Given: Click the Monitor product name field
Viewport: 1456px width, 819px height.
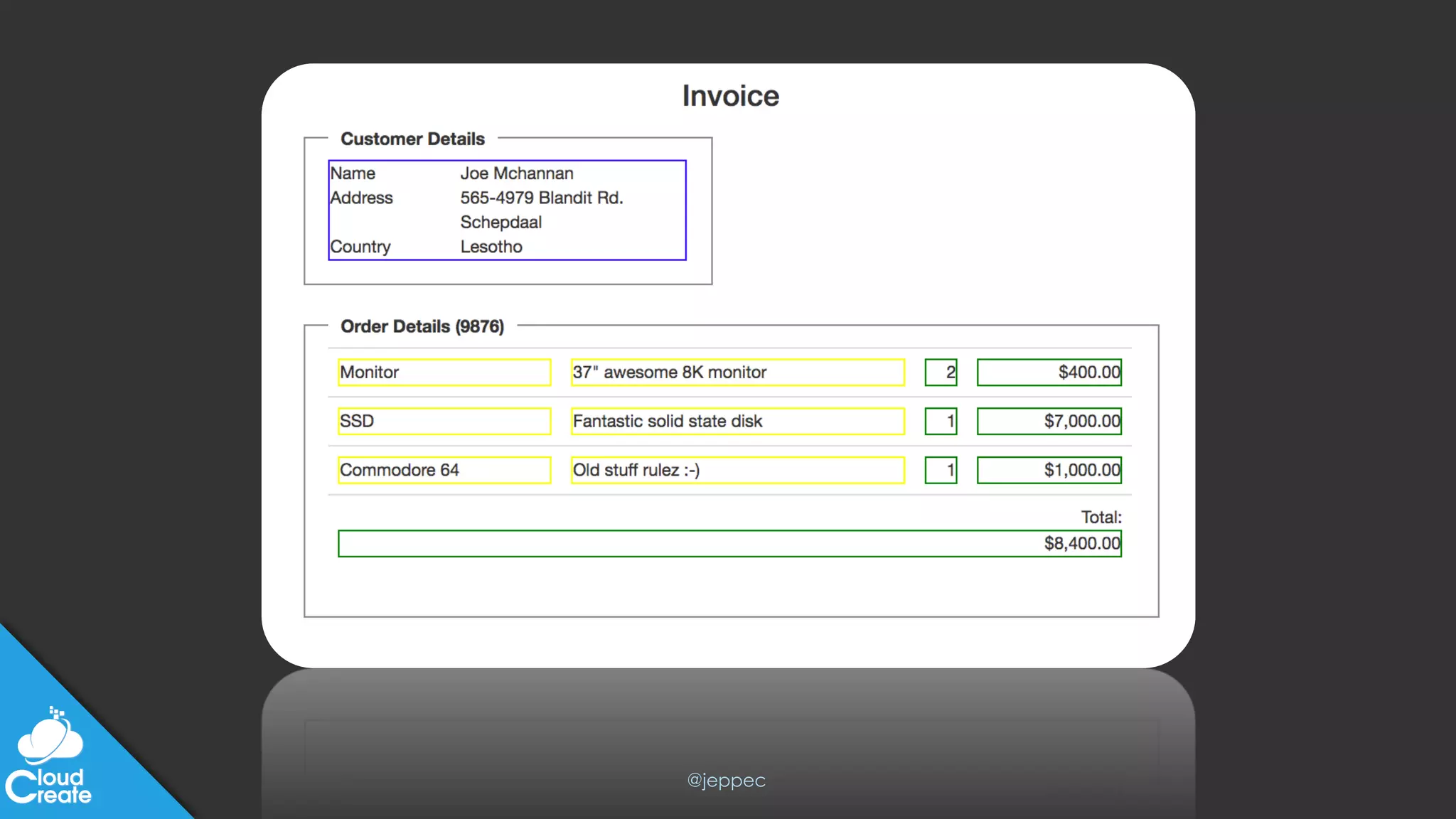Looking at the screenshot, I should (444, 373).
